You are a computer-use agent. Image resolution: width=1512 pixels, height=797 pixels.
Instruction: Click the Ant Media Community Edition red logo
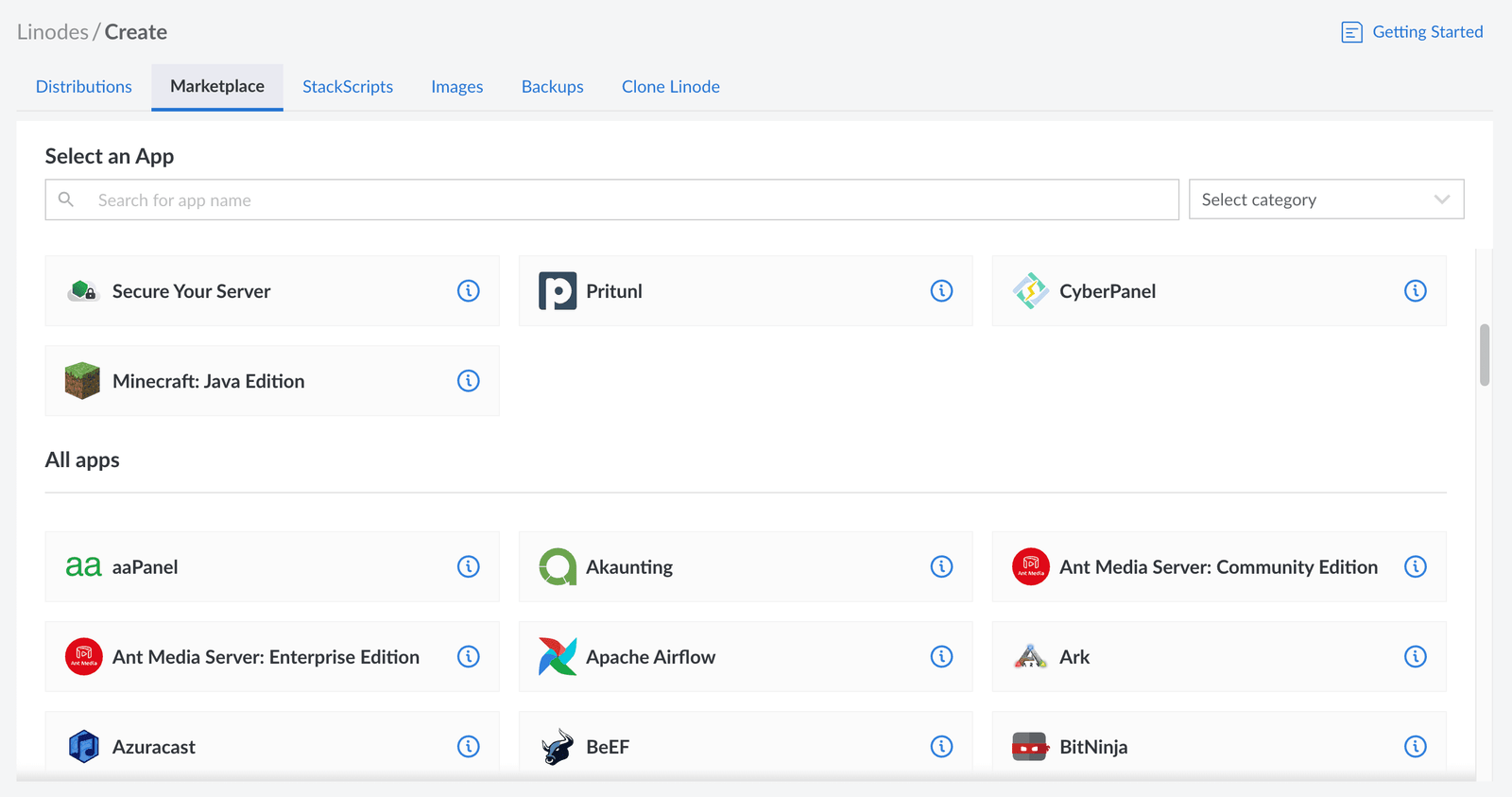[x=1031, y=566]
